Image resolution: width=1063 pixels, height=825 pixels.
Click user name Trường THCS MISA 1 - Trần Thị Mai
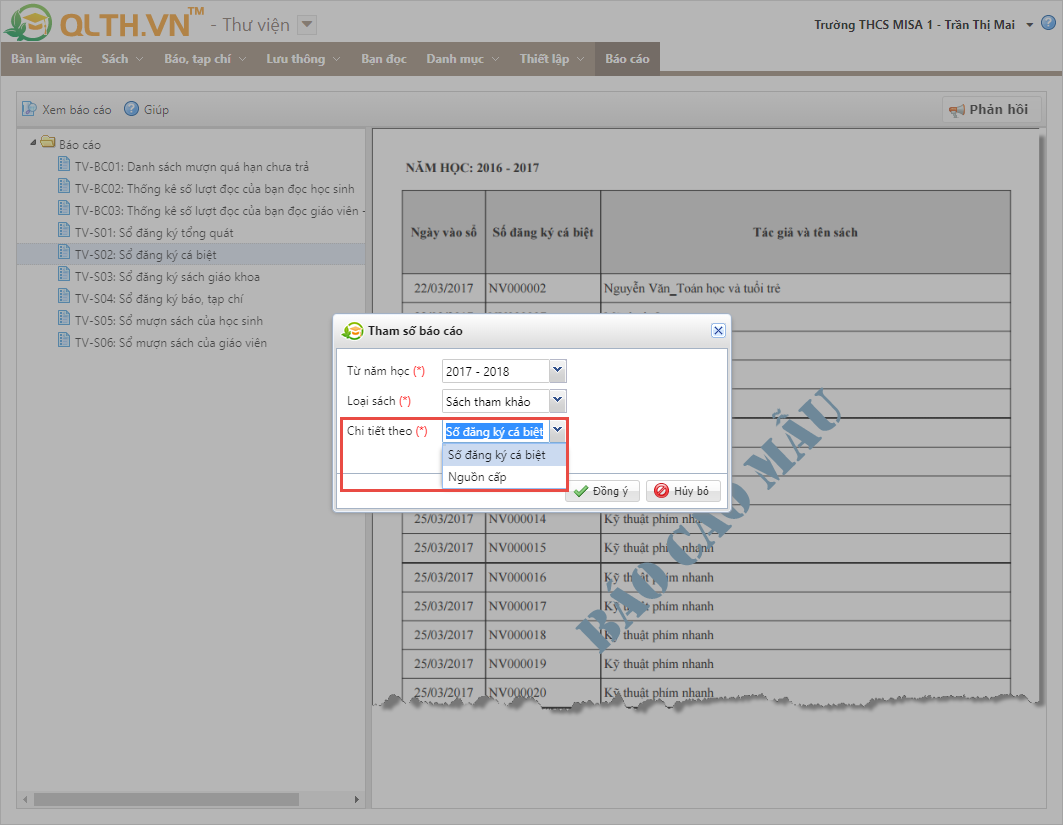click(915, 25)
